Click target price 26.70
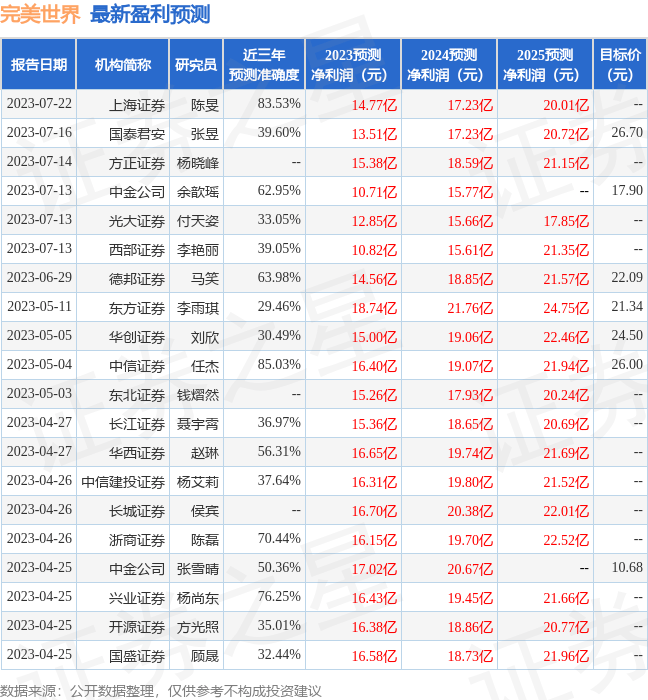 pyautogui.click(x=627, y=133)
